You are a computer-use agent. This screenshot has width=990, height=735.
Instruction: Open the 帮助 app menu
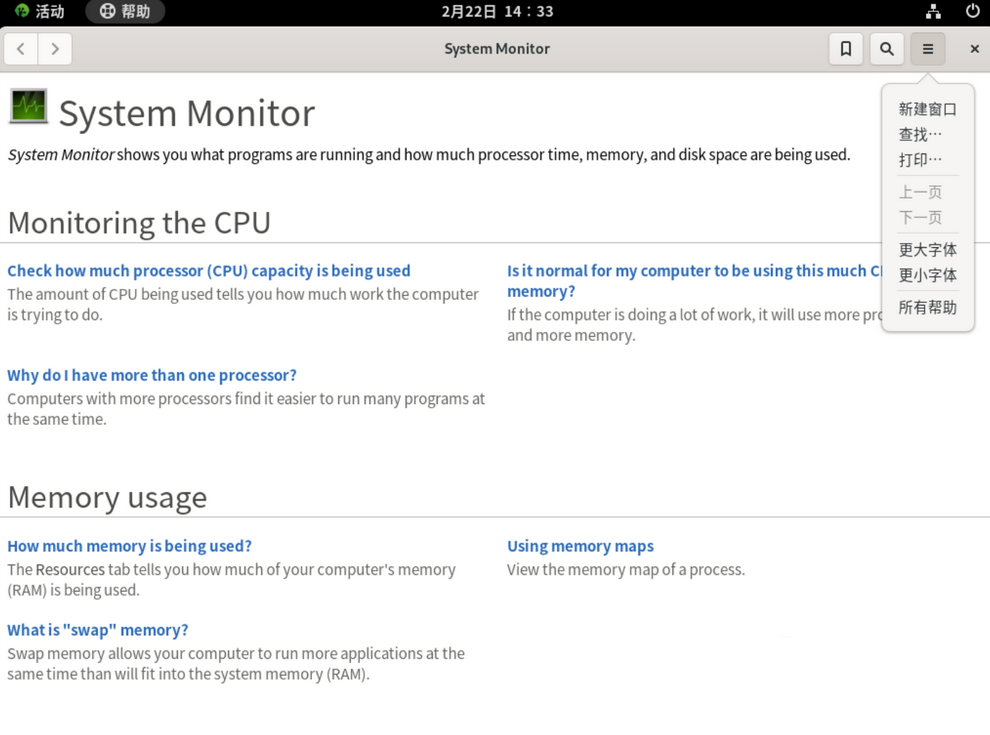tap(125, 12)
